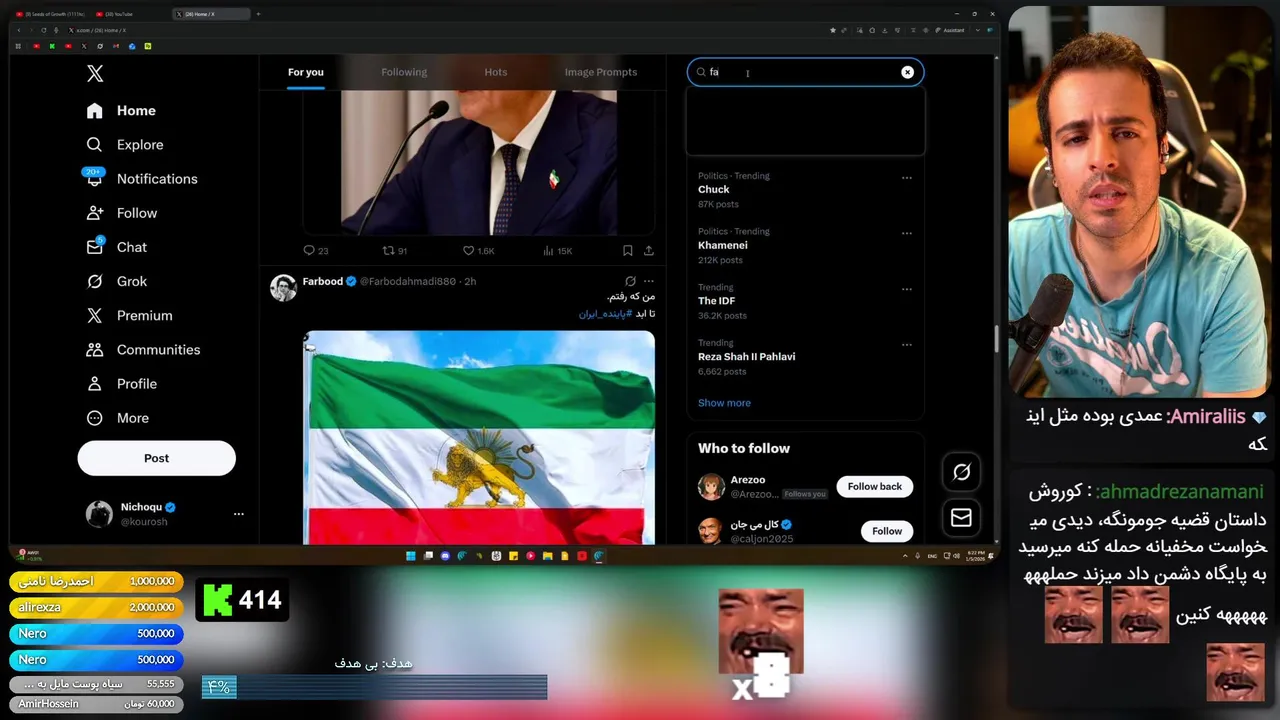The height and width of the screenshot is (720, 1280).
Task: Open Farbood's profile picture
Action: (x=283, y=288)
